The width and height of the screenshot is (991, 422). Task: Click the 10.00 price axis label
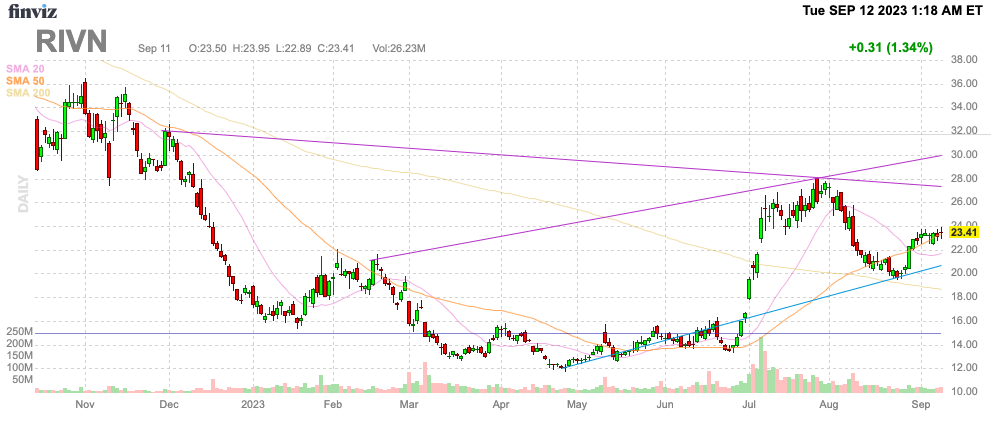point(964,392)
